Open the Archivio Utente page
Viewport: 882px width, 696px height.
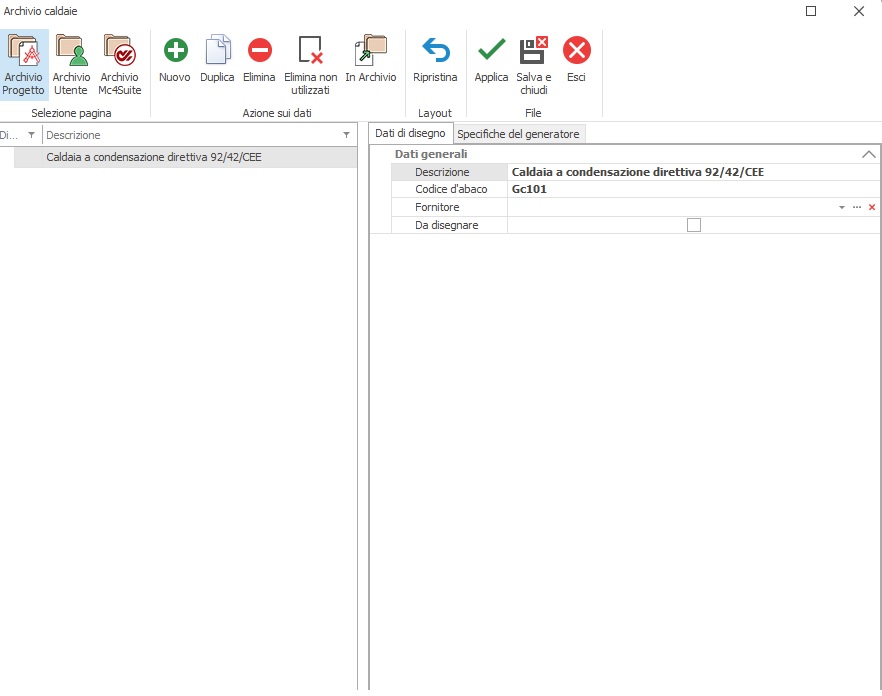click(71, 52)
